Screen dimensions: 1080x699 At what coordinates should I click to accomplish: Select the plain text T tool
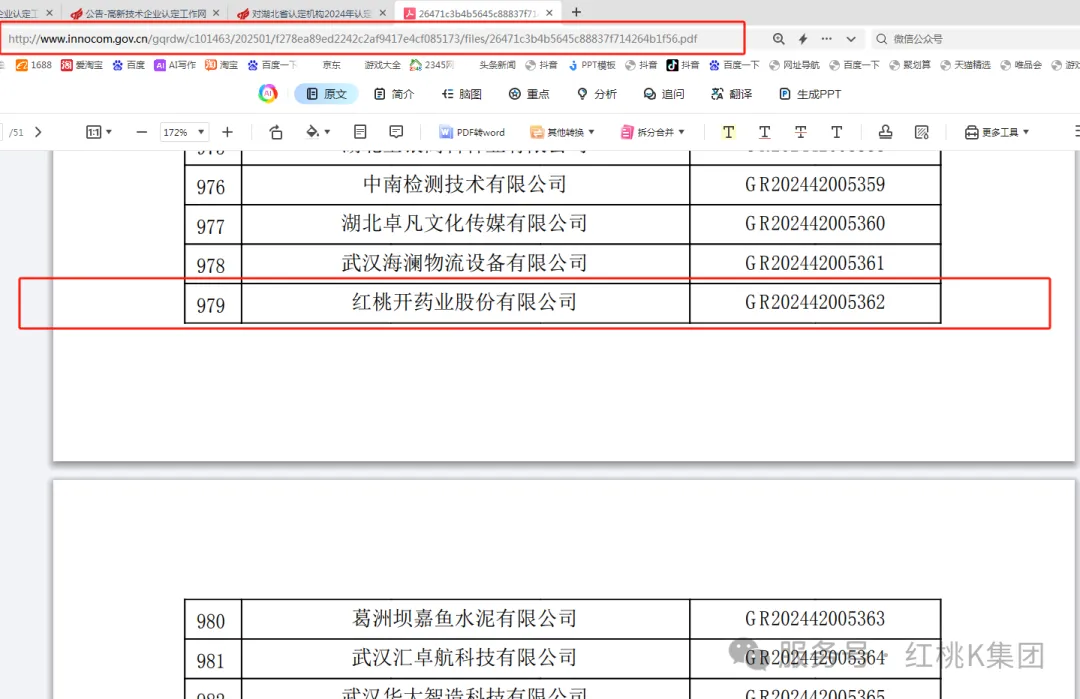[836, 132]
